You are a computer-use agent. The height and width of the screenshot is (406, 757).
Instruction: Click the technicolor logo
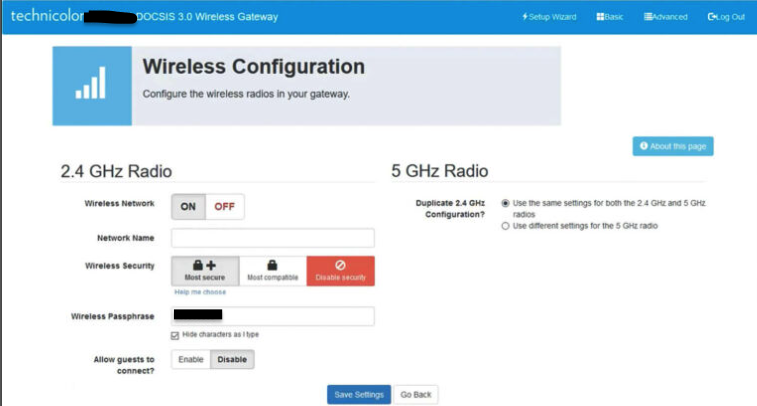click(x=47, y=16)
